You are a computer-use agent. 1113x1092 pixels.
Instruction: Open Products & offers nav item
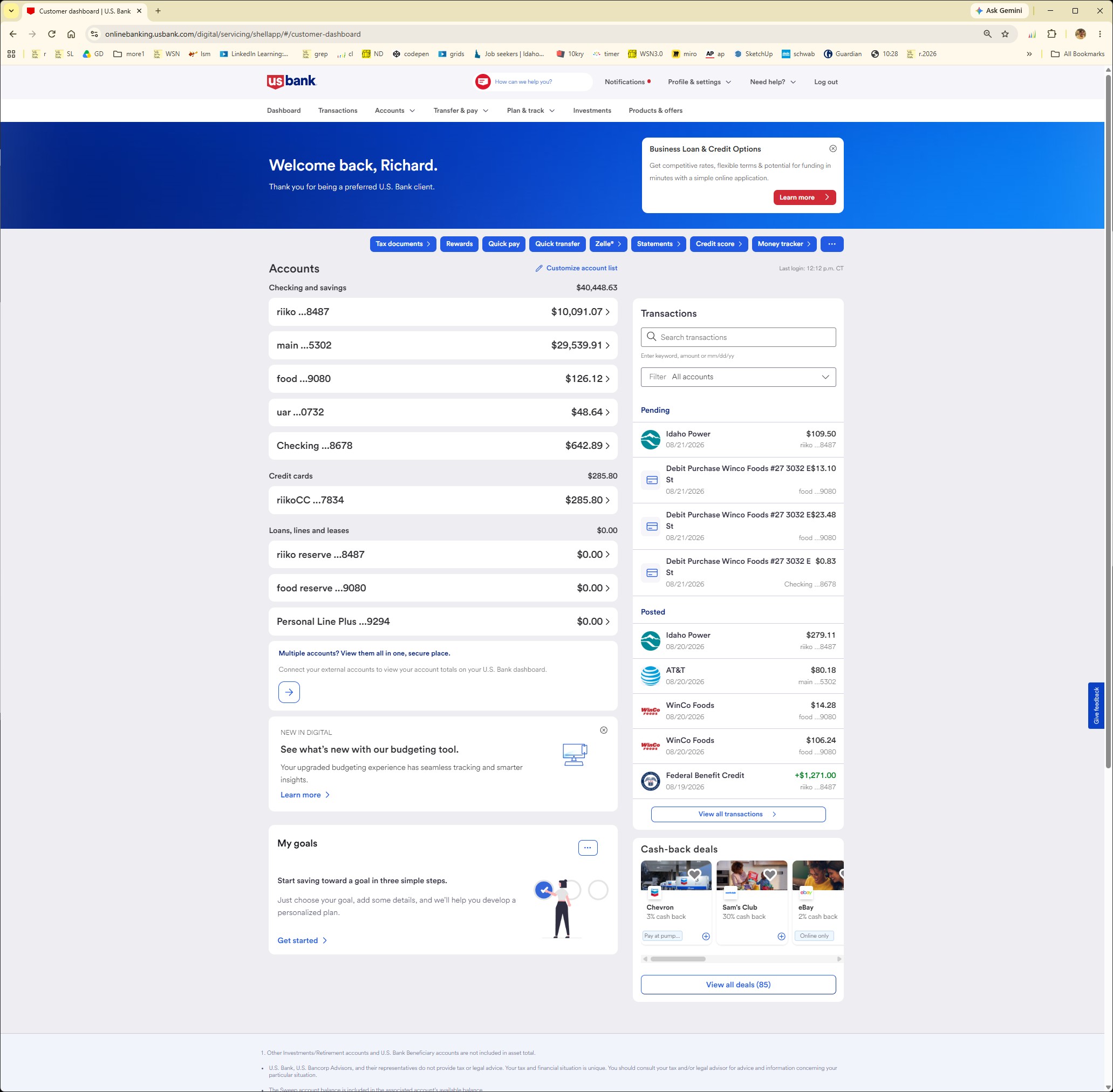(655, 111)
